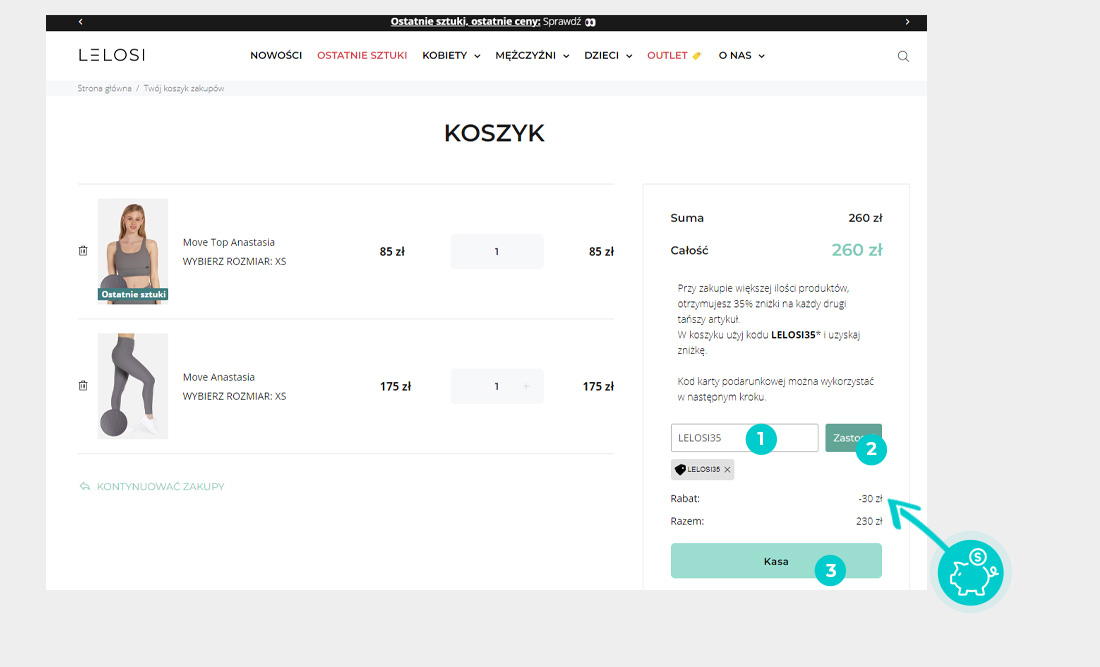1100x667 pixels.
Task: Click the Rabat value '-30 zł'
Action: (870, 499)
